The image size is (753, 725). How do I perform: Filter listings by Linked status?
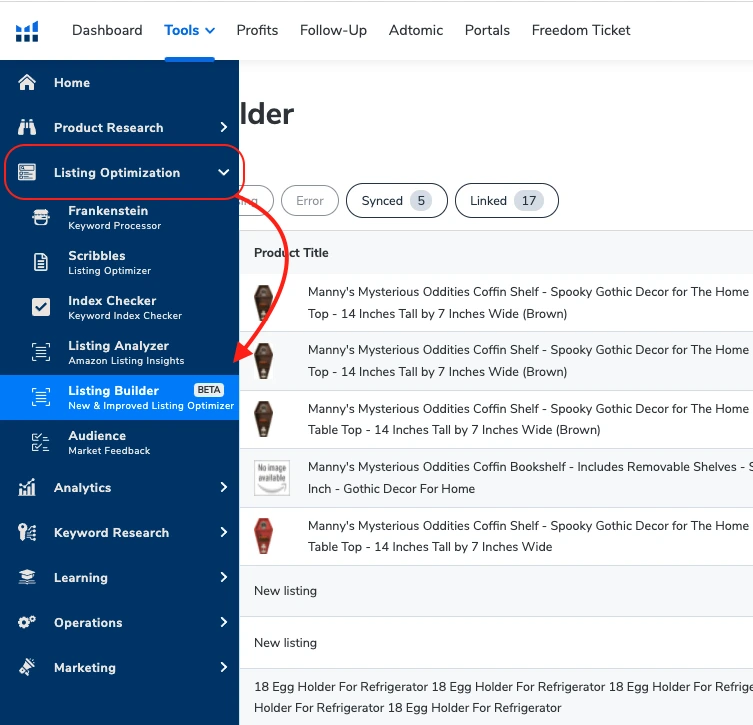click(x=506, y=201)
